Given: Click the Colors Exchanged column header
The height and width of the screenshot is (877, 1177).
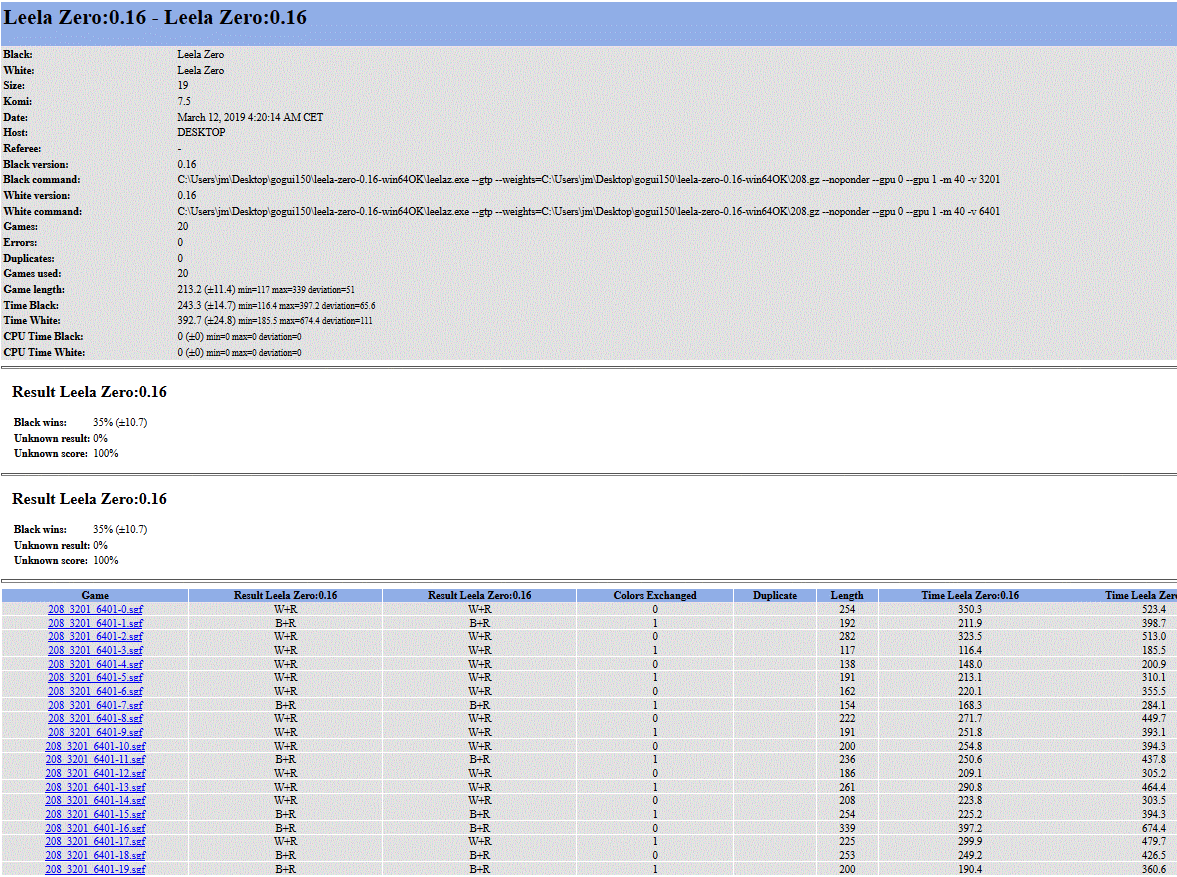Looking at the screenshot, I should [x=655, y=596].
